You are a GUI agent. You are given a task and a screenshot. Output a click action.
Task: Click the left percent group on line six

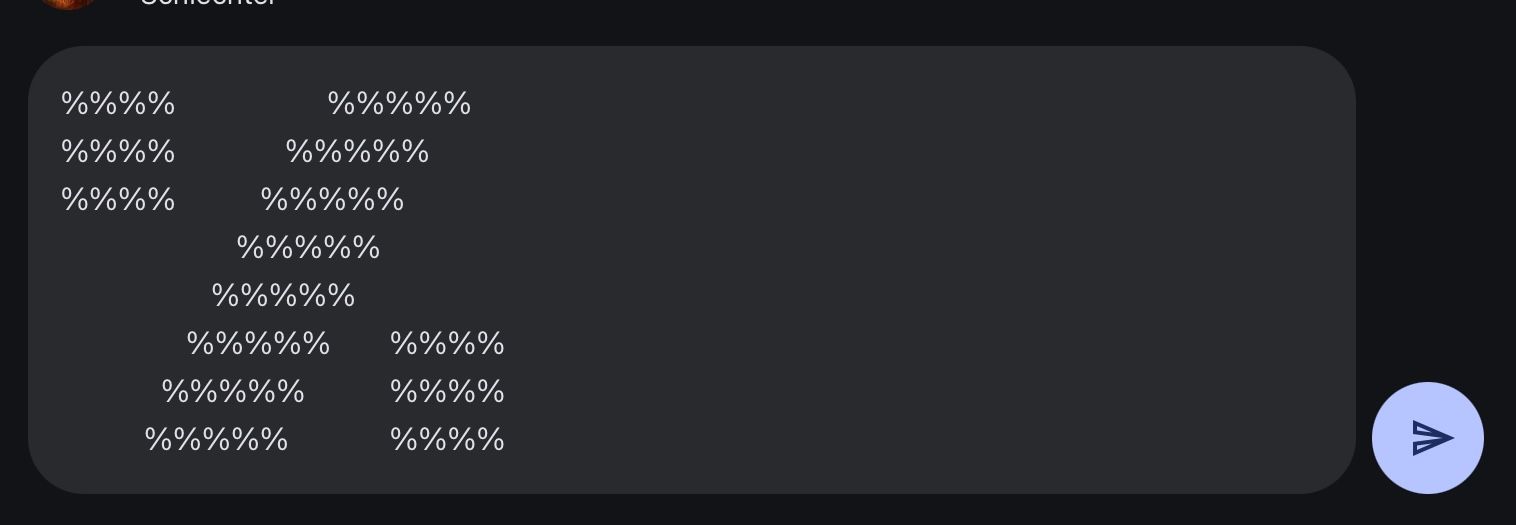[x=258, y=344]
